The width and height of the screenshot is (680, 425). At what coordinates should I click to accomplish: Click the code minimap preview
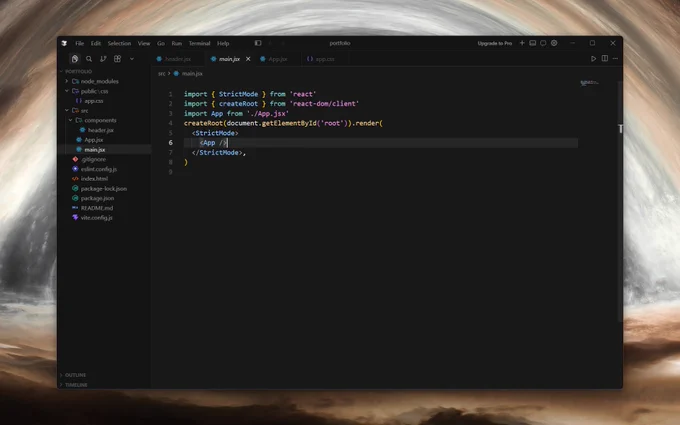tap(589, 82)
